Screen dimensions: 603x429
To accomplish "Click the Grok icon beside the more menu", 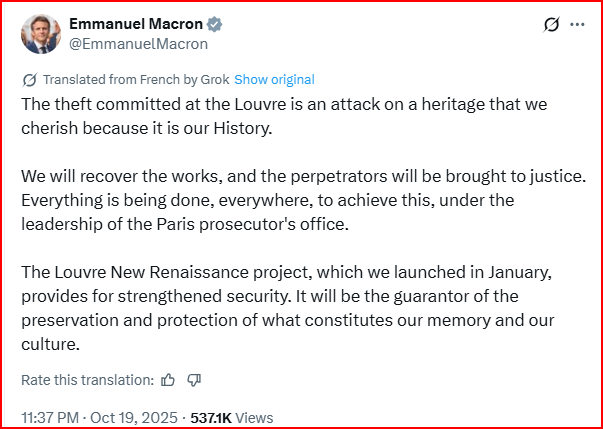I will 548,24.
